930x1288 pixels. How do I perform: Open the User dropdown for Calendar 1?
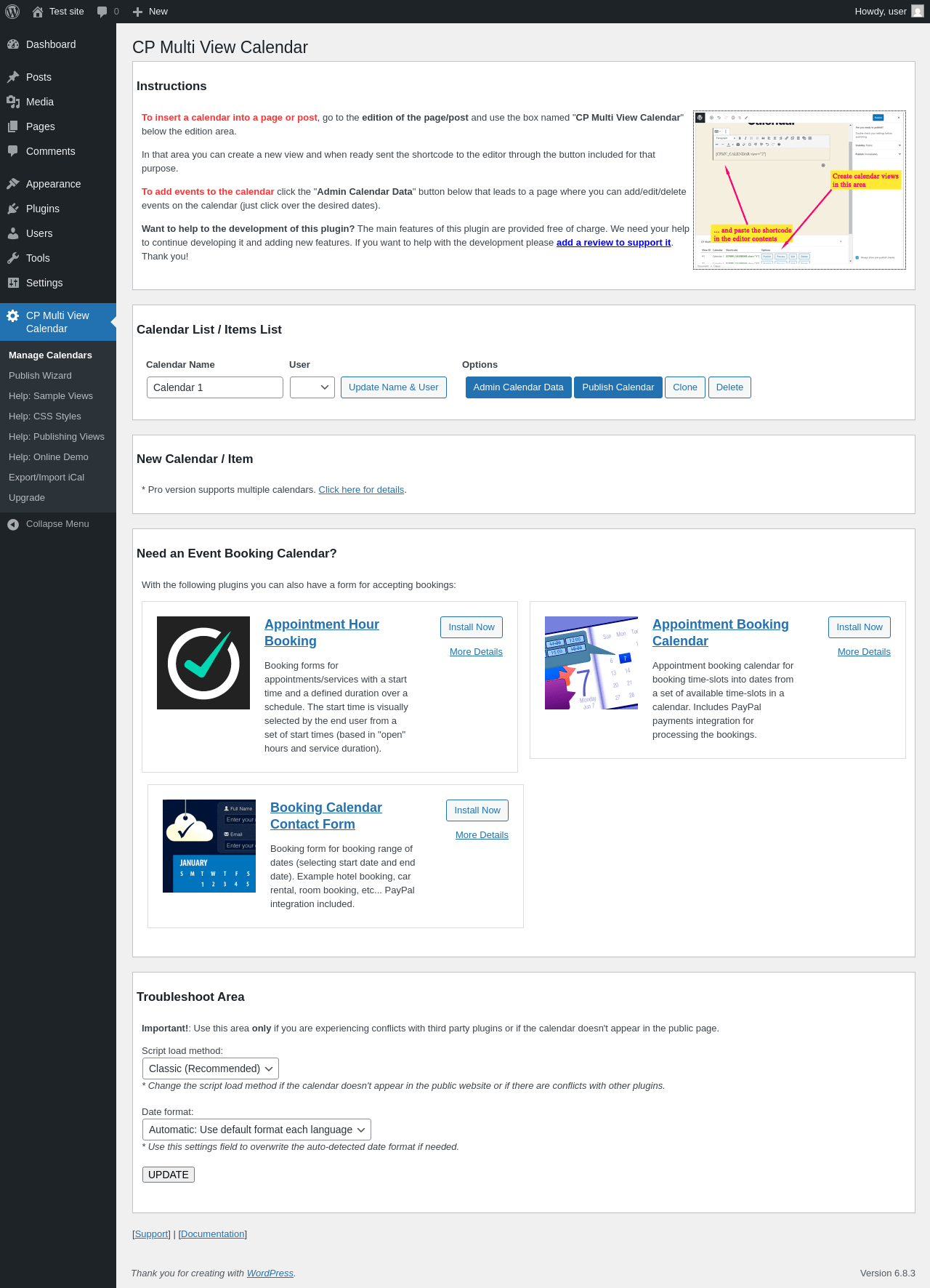point(312,387)
